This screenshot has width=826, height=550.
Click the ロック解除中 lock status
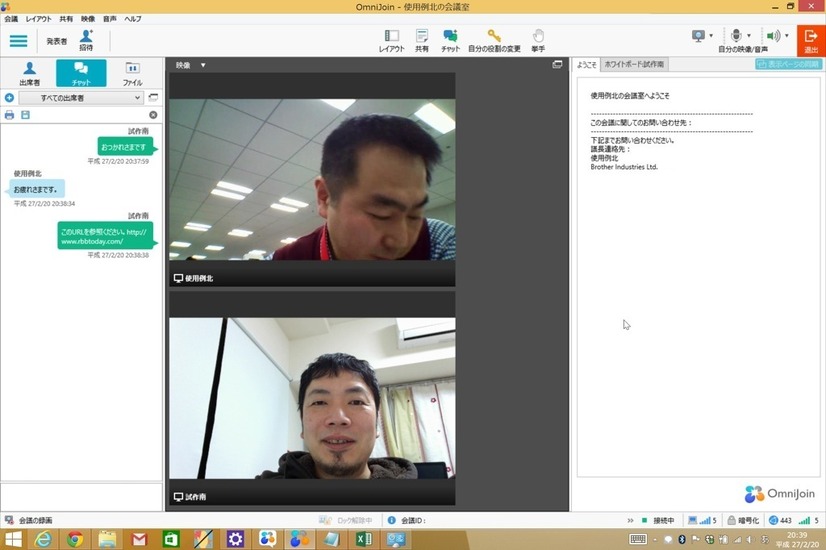346,520
